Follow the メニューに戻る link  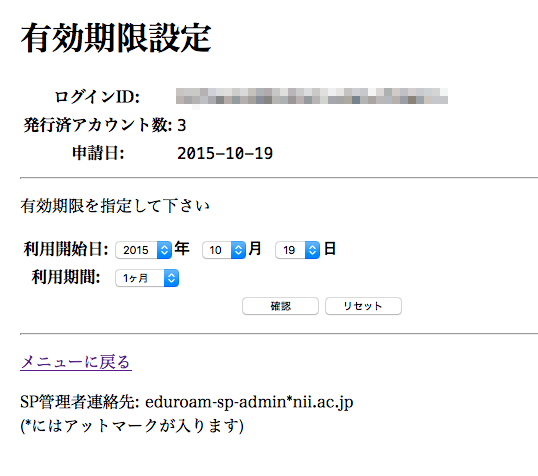point(76,362)
